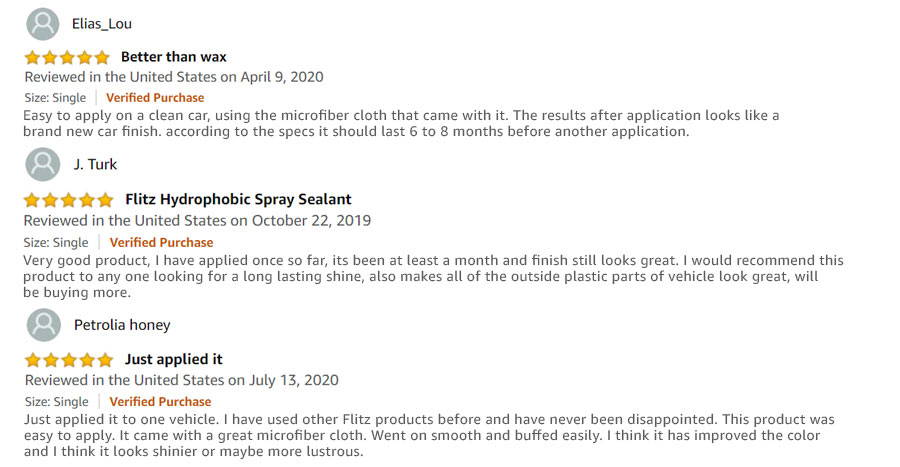Click 'Size: Single' in the July 13 review
The image size is (900, 467).
click(56, 402)
